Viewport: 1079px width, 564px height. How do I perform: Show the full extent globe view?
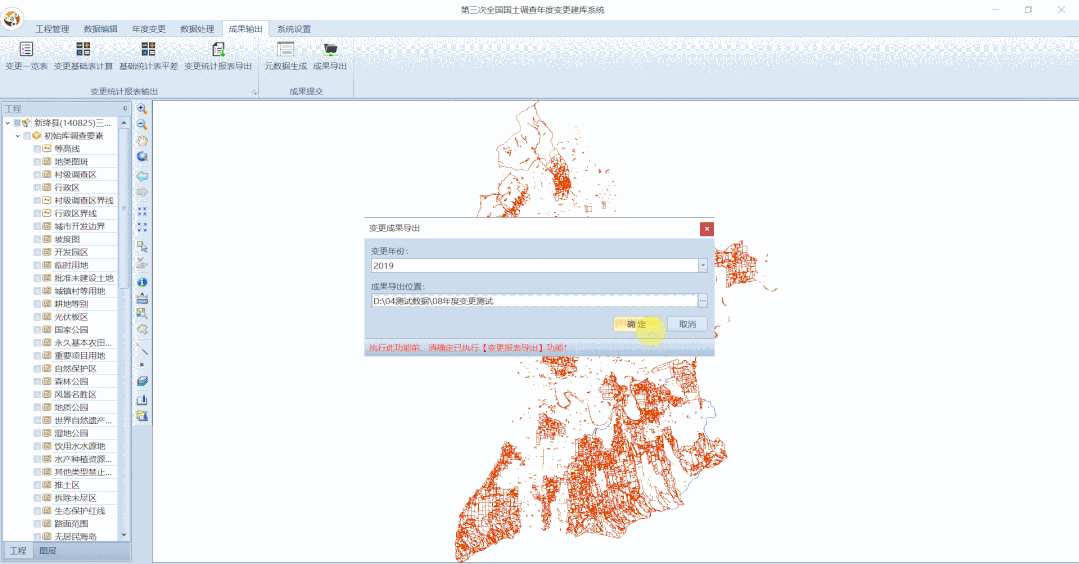click(142, 157)
